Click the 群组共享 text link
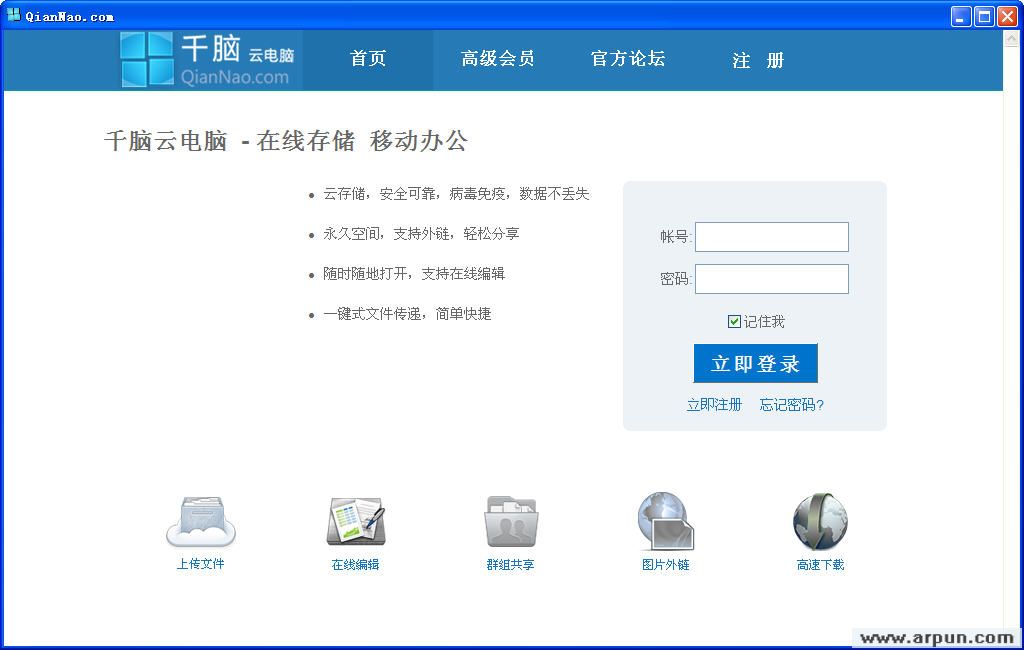This screenshot has width=1024, height=650. click(x=510, y=564)
